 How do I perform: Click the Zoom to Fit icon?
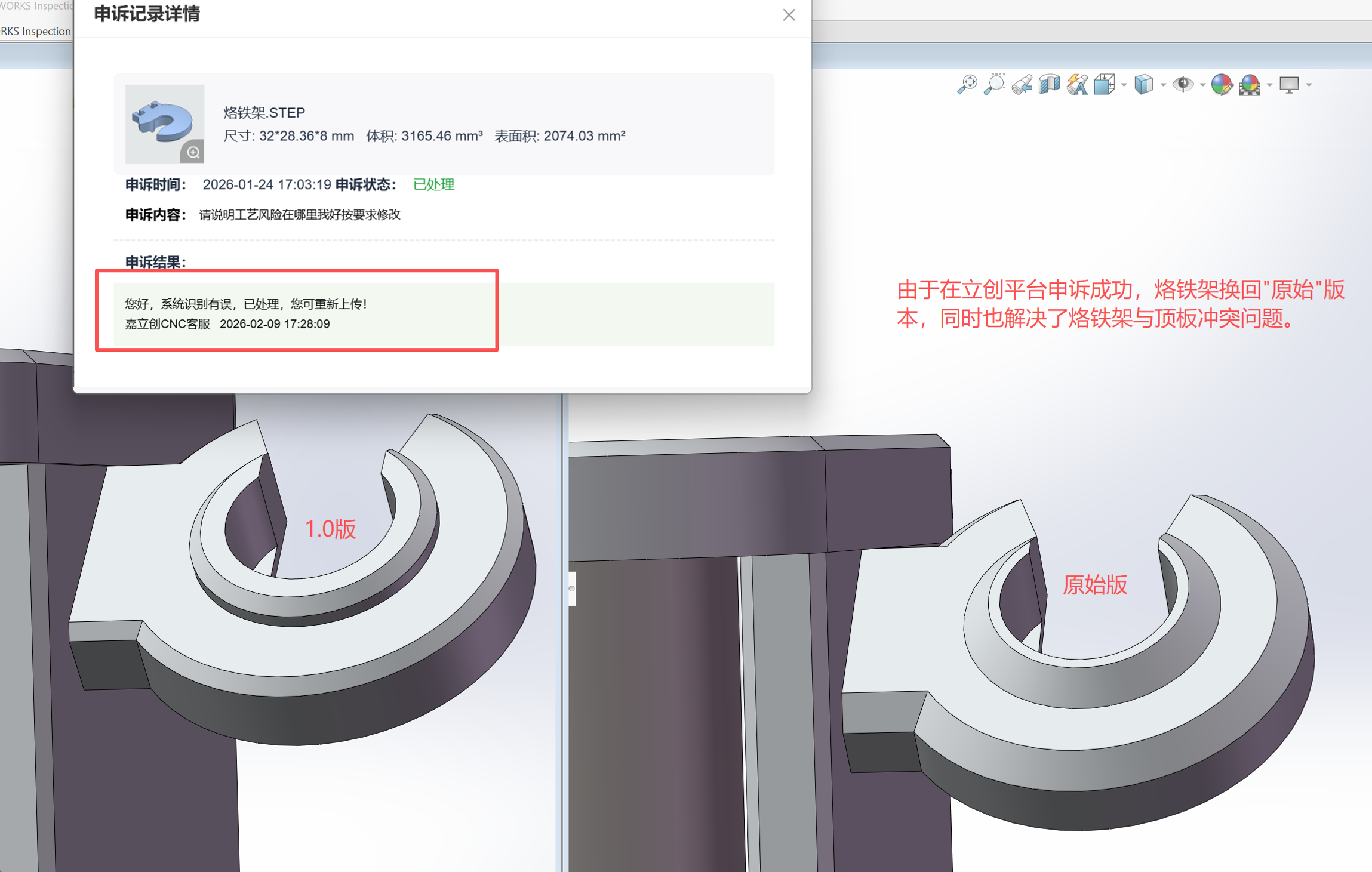coord(967,85)
